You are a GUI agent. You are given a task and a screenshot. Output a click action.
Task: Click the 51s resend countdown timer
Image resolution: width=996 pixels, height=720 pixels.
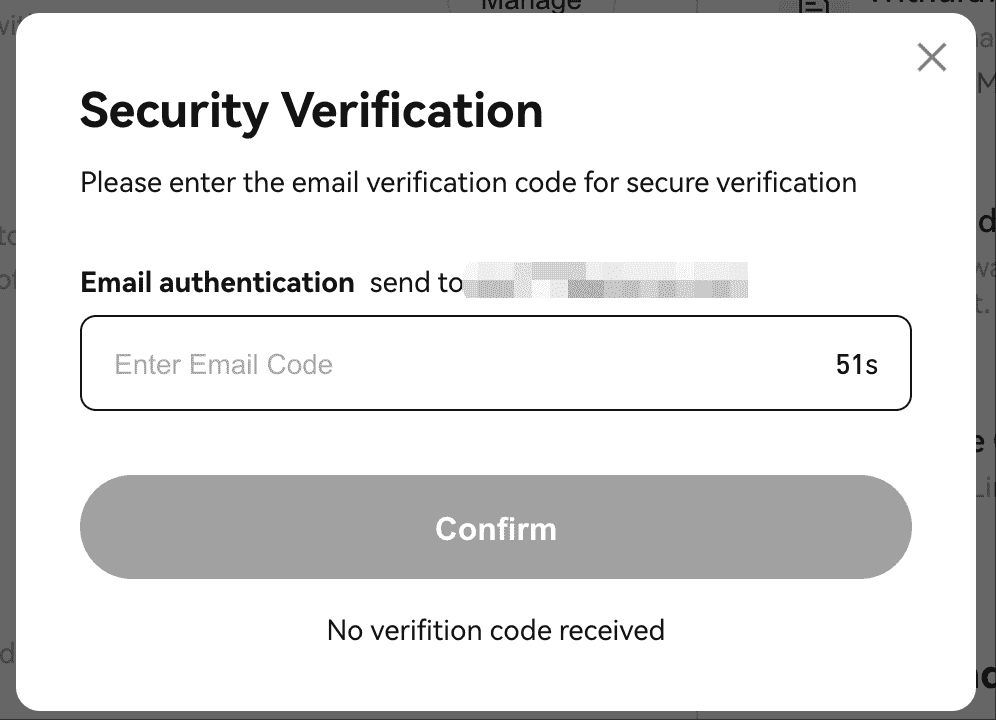click(x=856, y=364)
